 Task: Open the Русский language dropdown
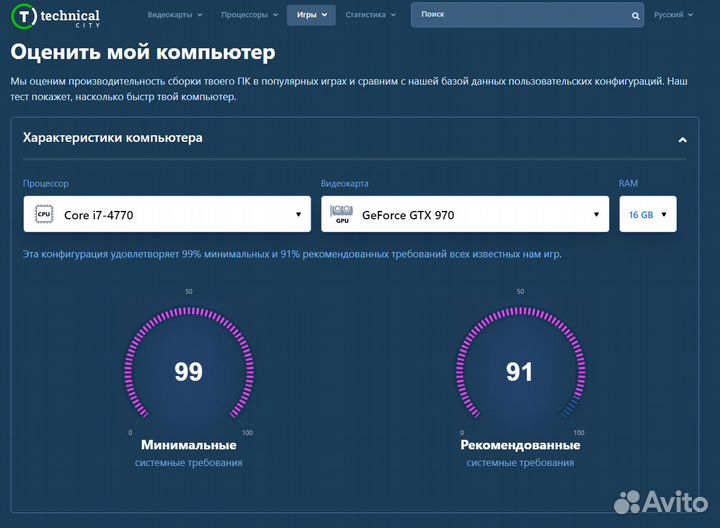pos(673,15)
